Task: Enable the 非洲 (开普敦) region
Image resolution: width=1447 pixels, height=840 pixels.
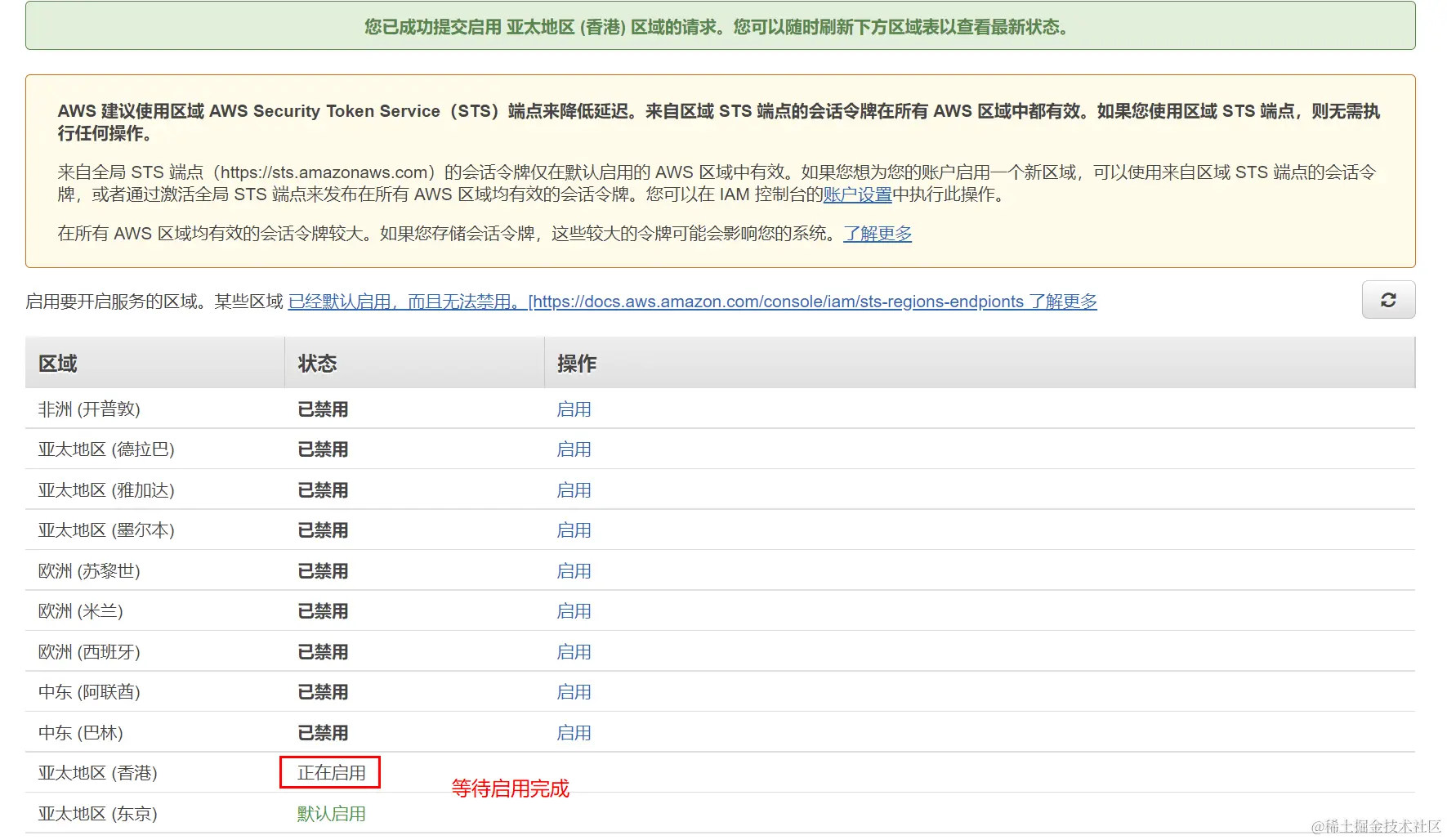Action: click(574, 409)
